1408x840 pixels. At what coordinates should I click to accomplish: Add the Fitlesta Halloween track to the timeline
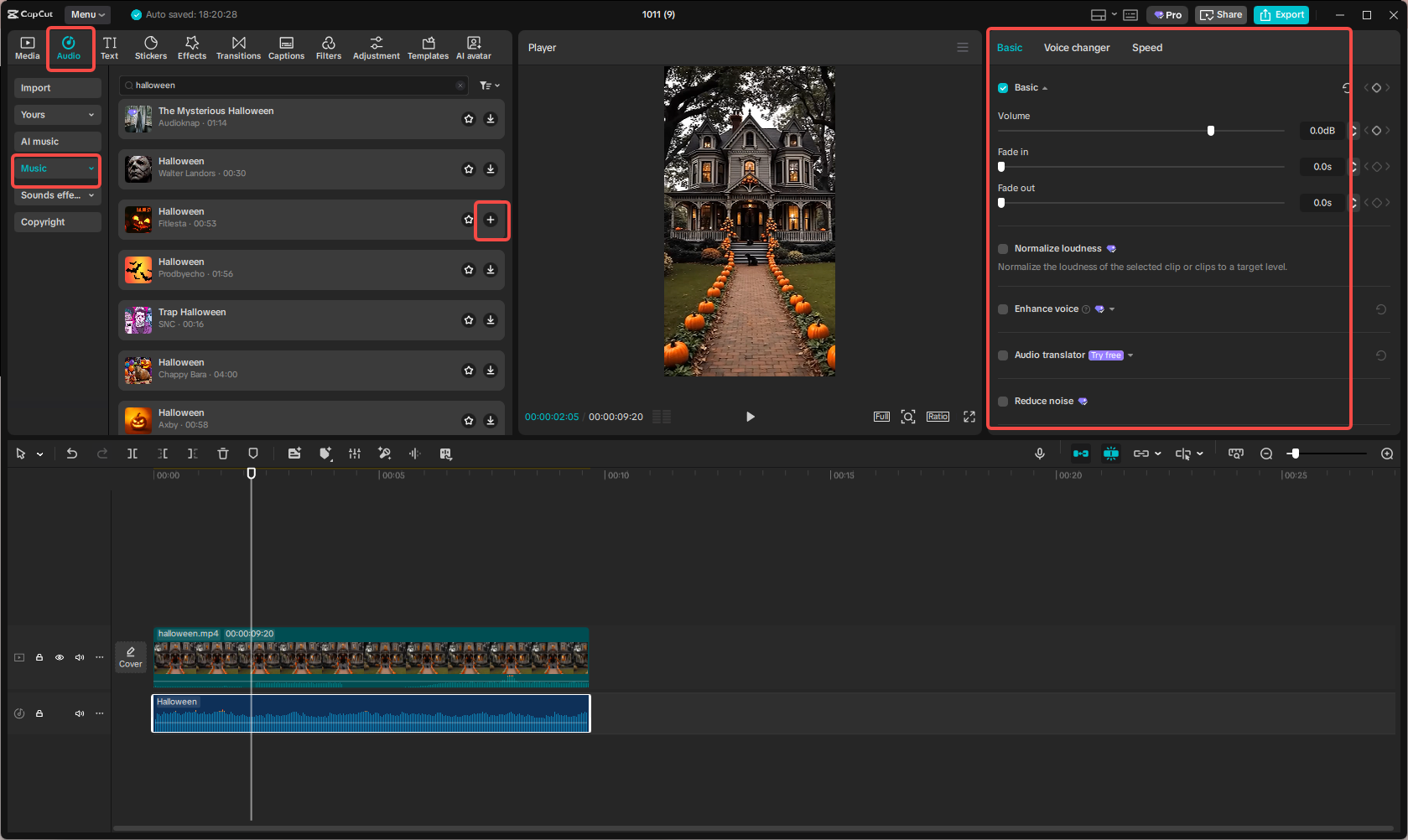pyautogui.click(x=491, y=220)
